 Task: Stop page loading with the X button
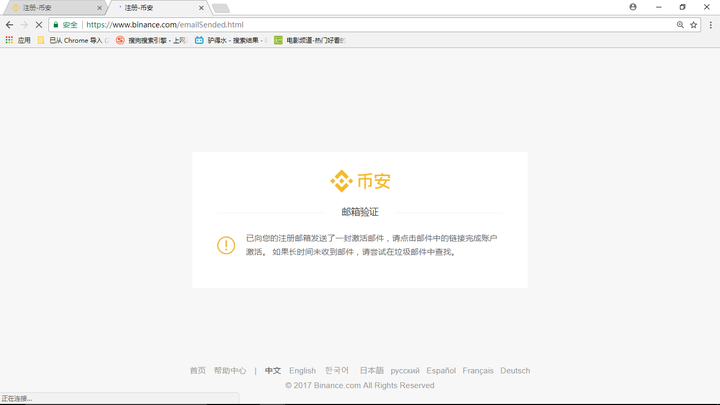pos(39,25)
